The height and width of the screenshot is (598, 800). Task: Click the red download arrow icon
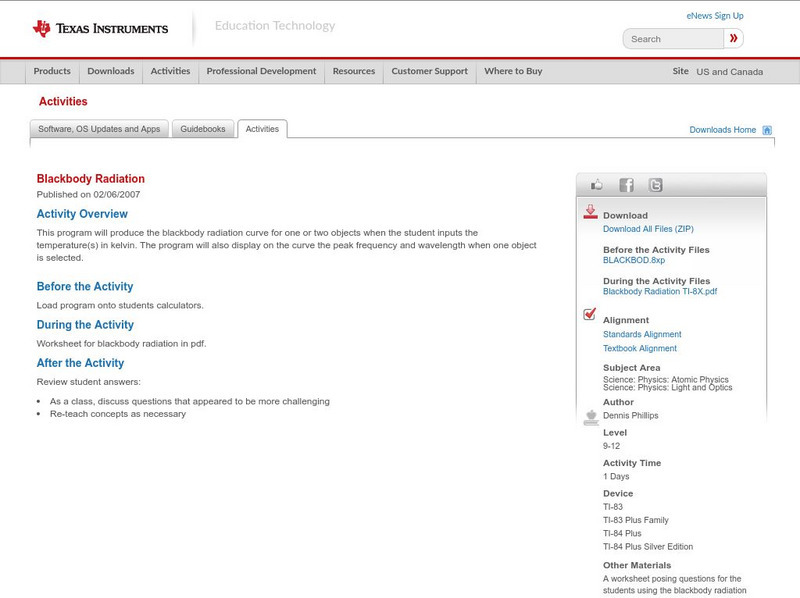click(x=590, y=212)
